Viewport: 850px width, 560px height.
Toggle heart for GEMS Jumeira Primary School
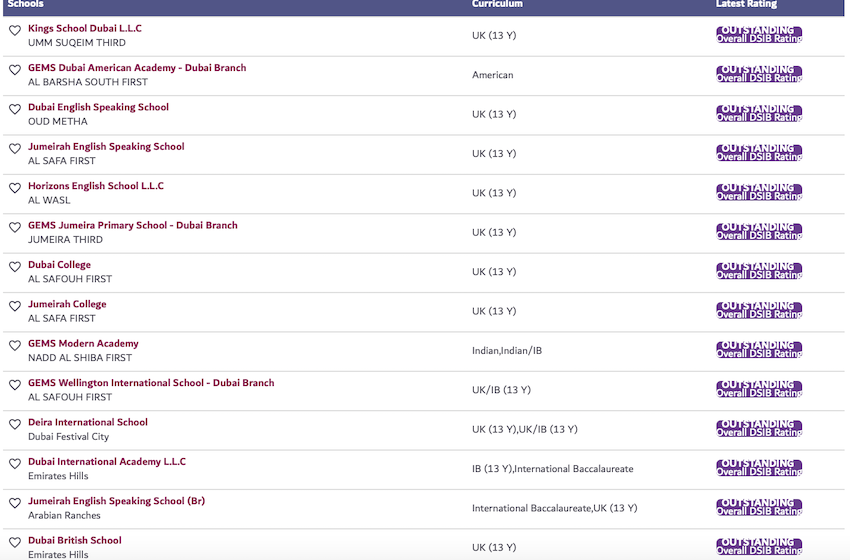coord(15,228)
